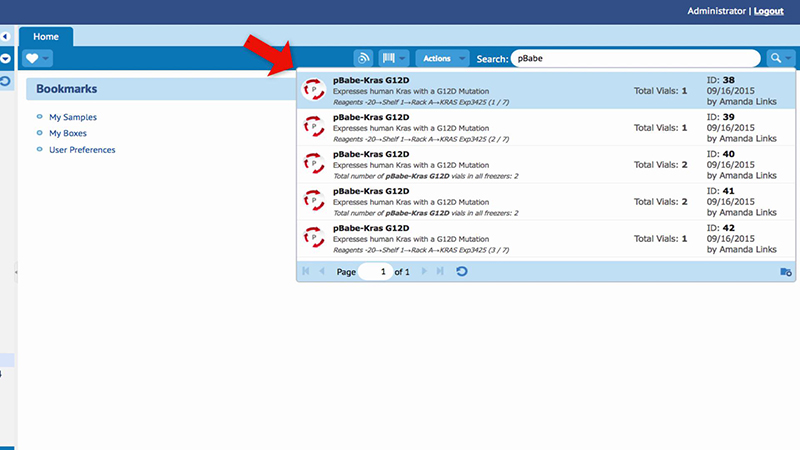Open My Samples bookmark

pyautogui.click(x=73, y=117)
